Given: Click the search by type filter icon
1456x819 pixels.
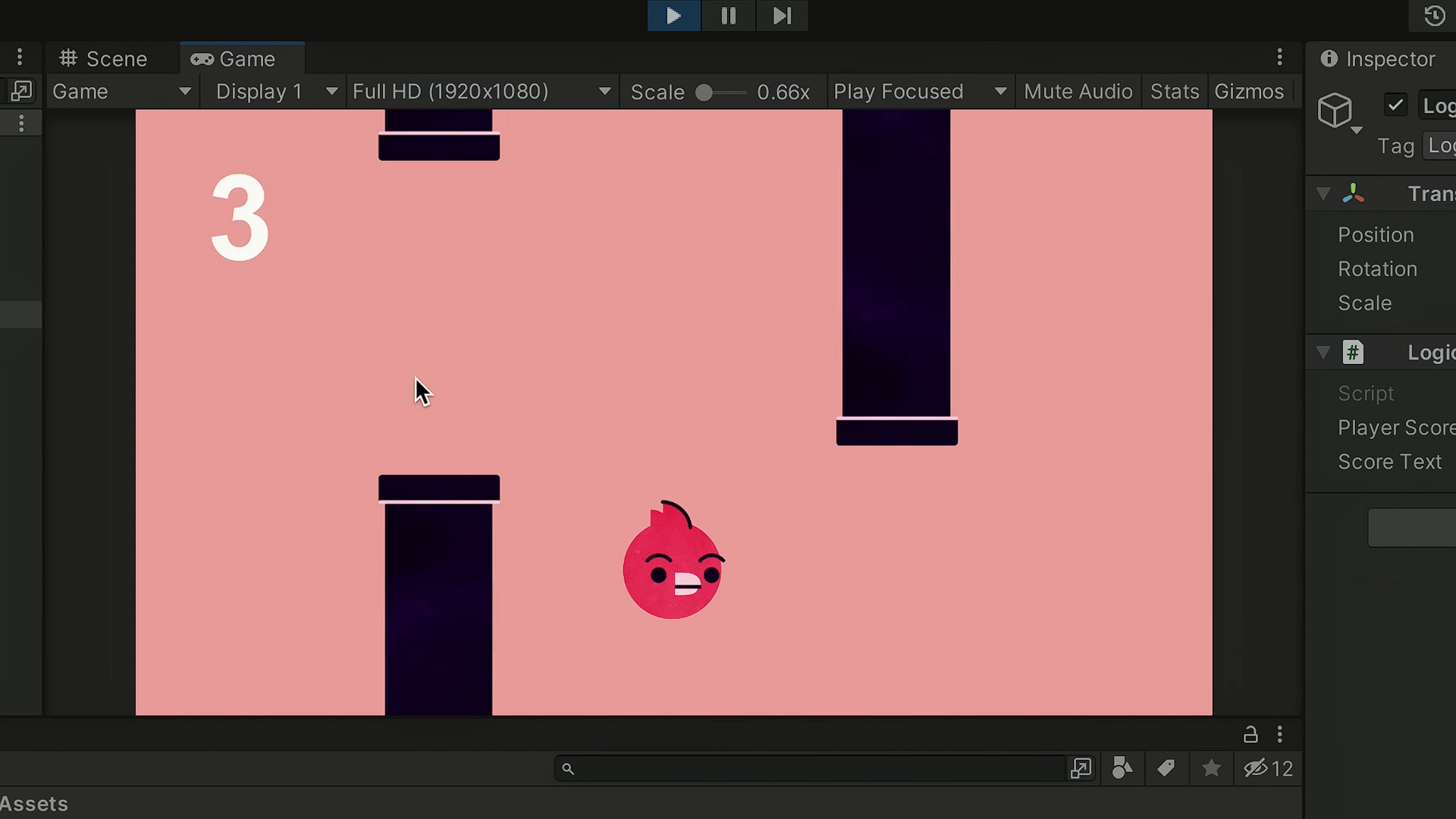Looking at the screenshot, I should click(x=1122, y=768).
